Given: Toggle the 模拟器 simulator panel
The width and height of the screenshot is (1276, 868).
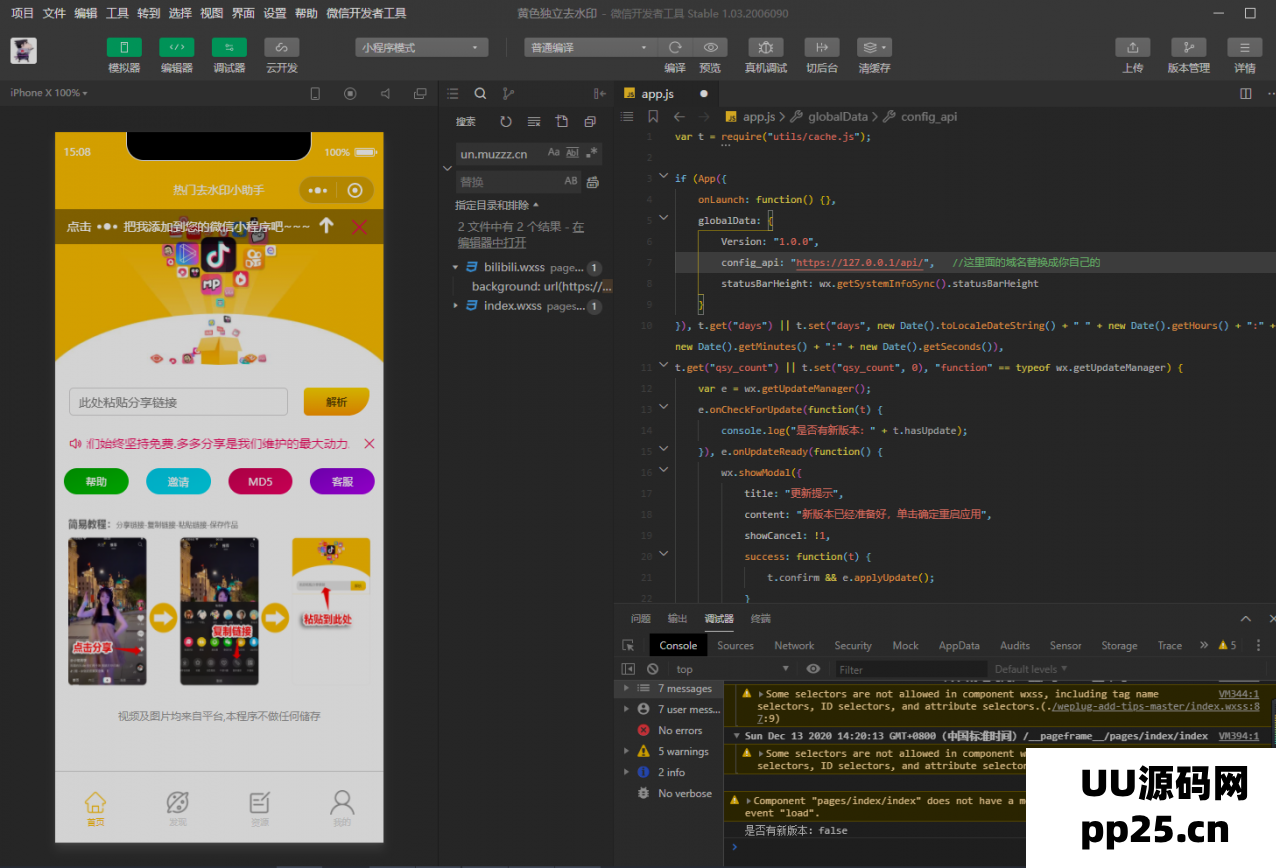Looking at the screenshot, I should click(124, 47).
